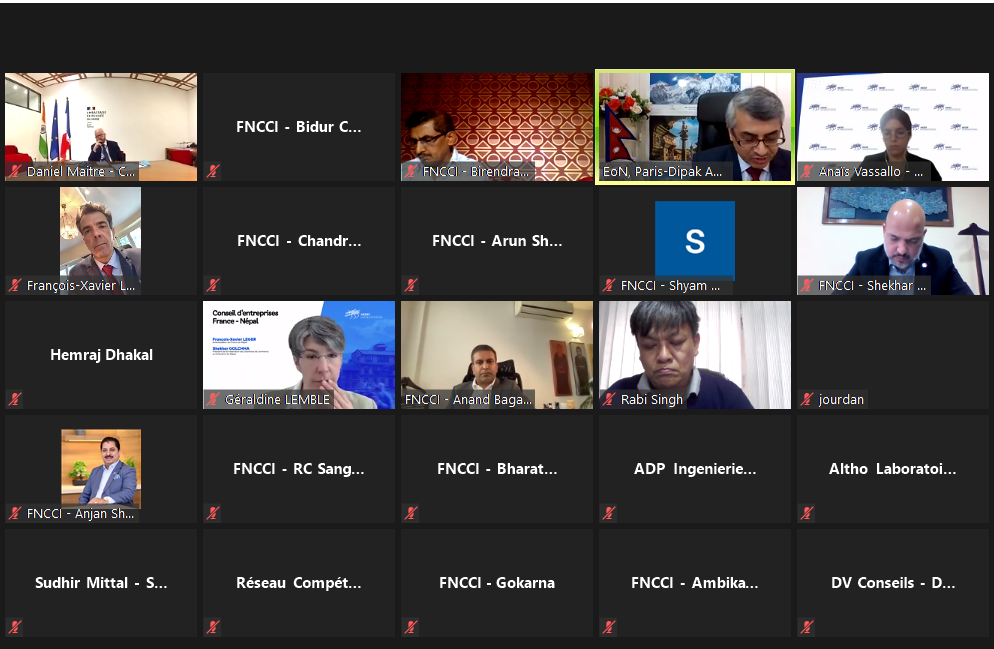Image resolution: width=994 pixels, height=649 pixels.
Task: Click muted mic icon on jourdan's tile
Action: (x=807, y=400)
